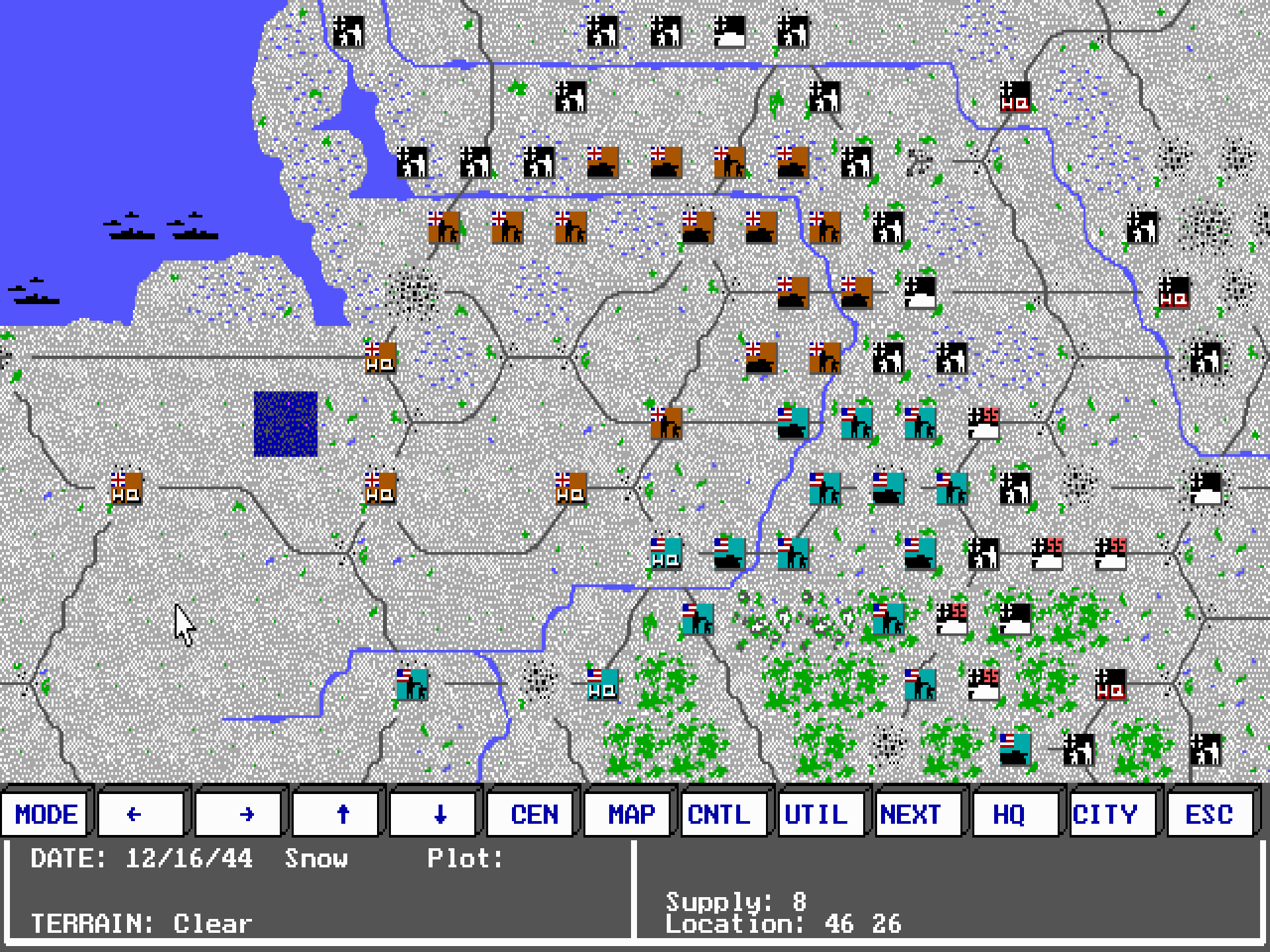
Task: Click the right arrow map button
Action: [x=239, y=814]
